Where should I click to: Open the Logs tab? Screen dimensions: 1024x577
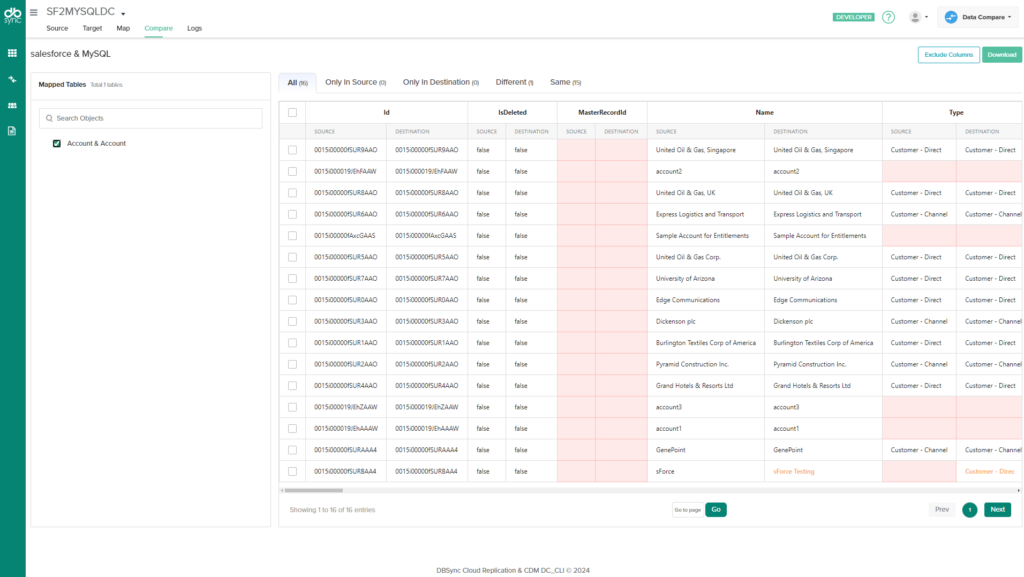pos(195,29)
